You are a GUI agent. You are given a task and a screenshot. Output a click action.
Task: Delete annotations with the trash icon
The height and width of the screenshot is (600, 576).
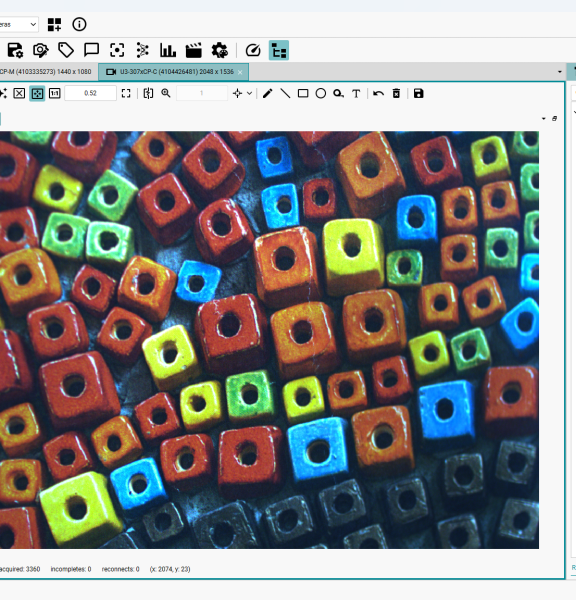tap(396, 93)
